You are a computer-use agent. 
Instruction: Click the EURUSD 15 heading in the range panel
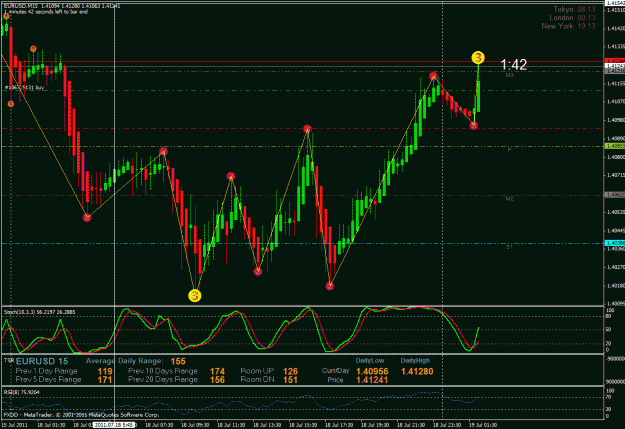(42, 361)
